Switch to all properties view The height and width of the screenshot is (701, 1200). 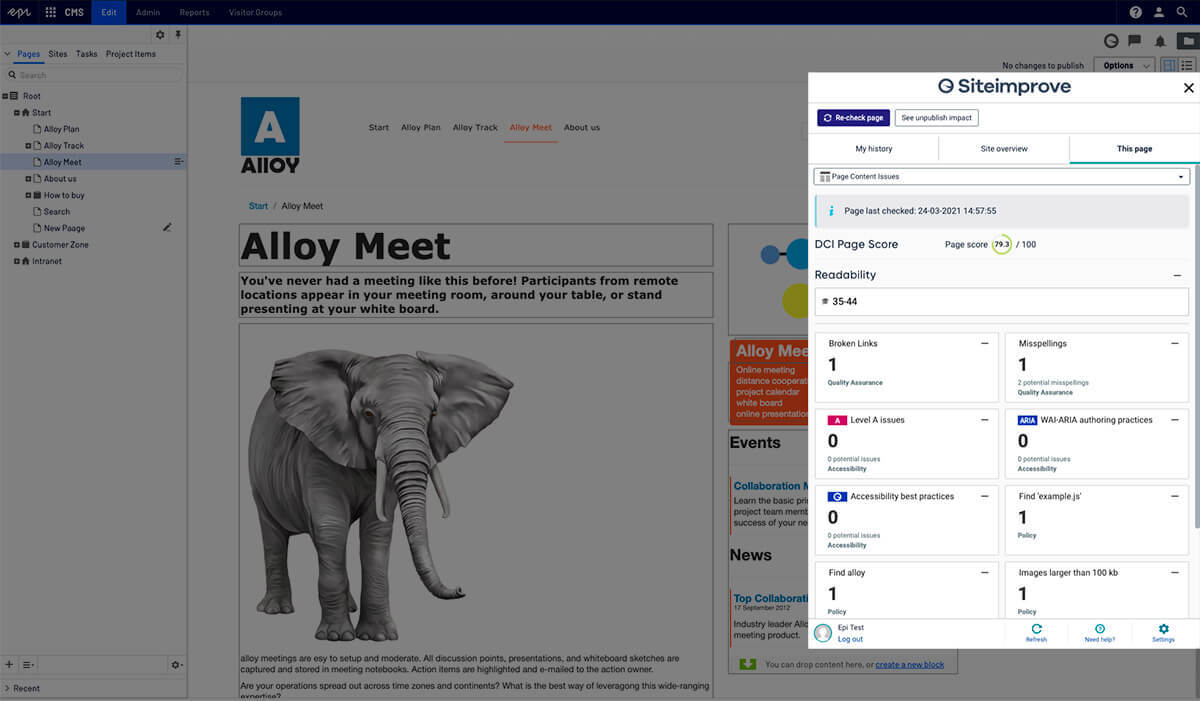point(1187,65)
